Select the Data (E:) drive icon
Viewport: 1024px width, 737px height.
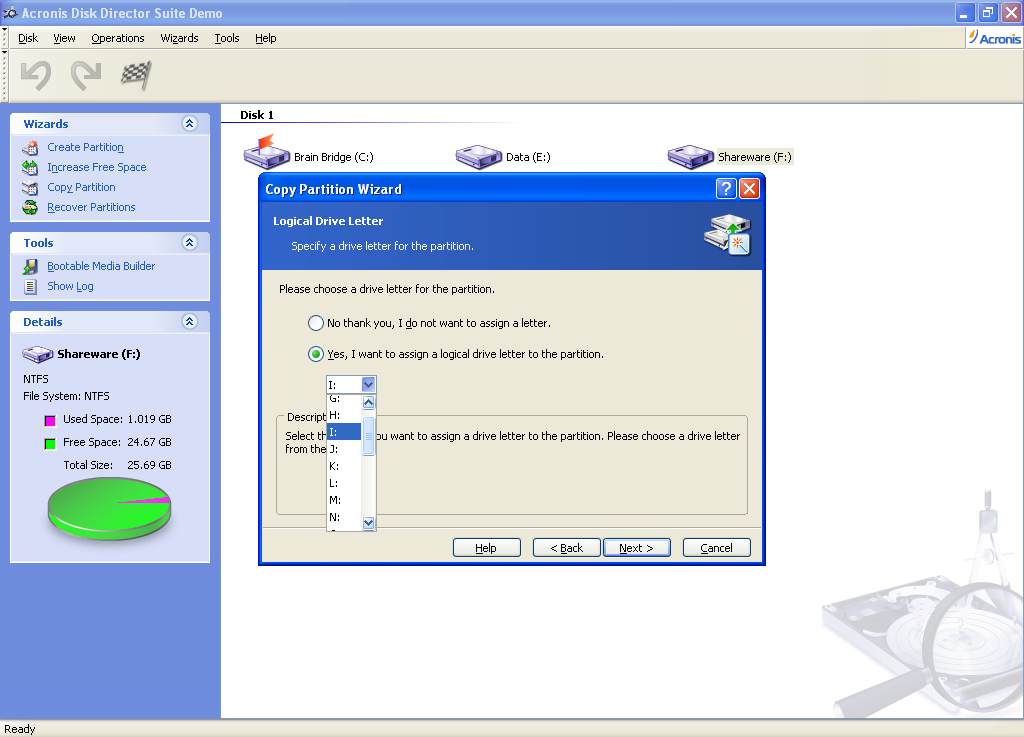coord(479,157)
